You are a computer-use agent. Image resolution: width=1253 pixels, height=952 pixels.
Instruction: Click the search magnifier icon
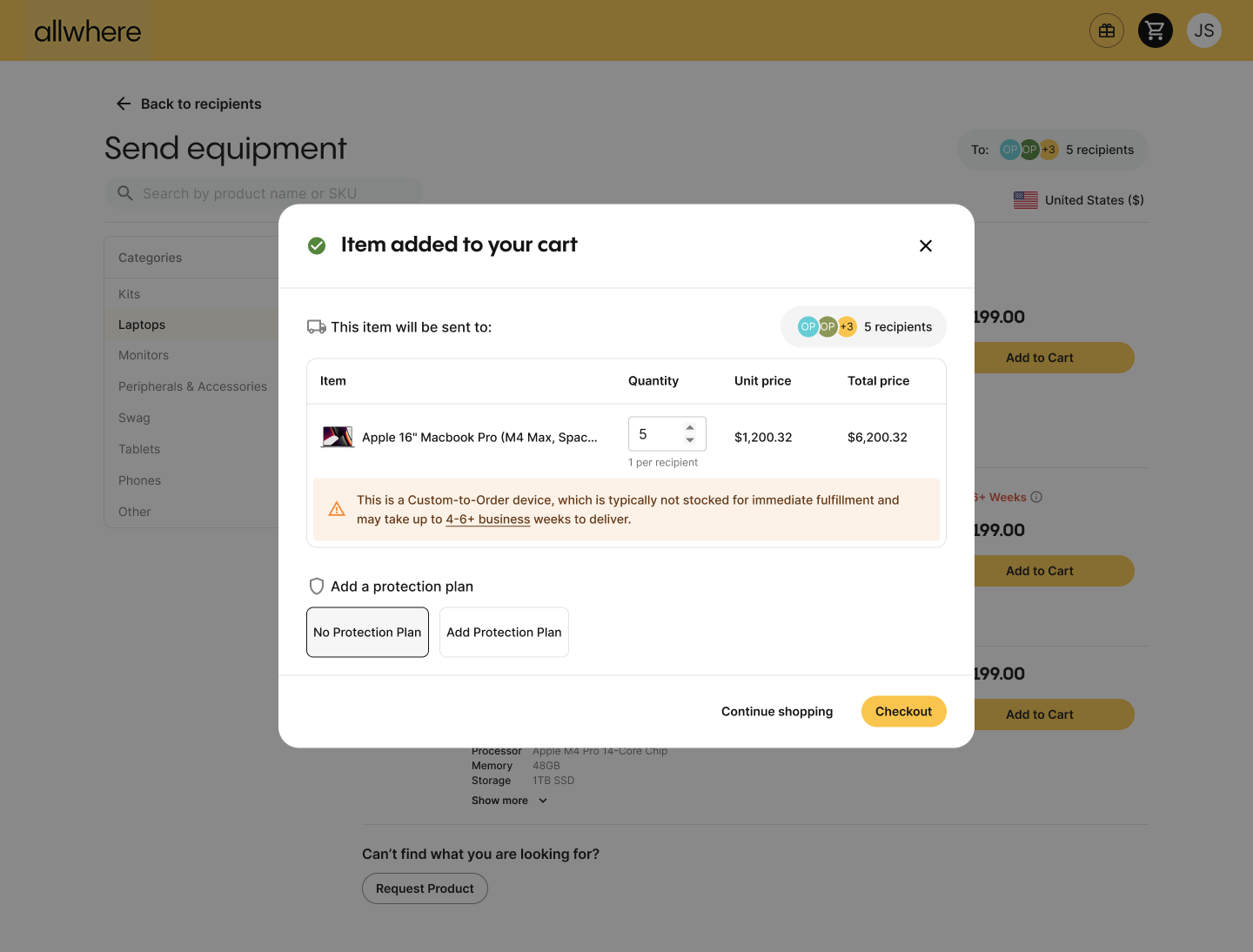[x=125, y=193]
